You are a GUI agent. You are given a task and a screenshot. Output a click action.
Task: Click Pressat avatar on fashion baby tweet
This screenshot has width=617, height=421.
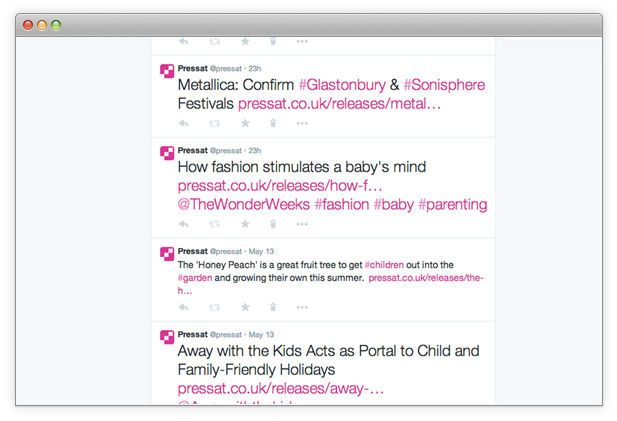coord(167,153)
